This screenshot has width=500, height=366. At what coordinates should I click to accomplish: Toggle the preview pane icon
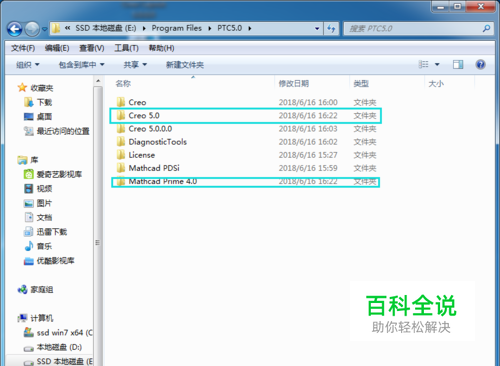click(458, 64)
